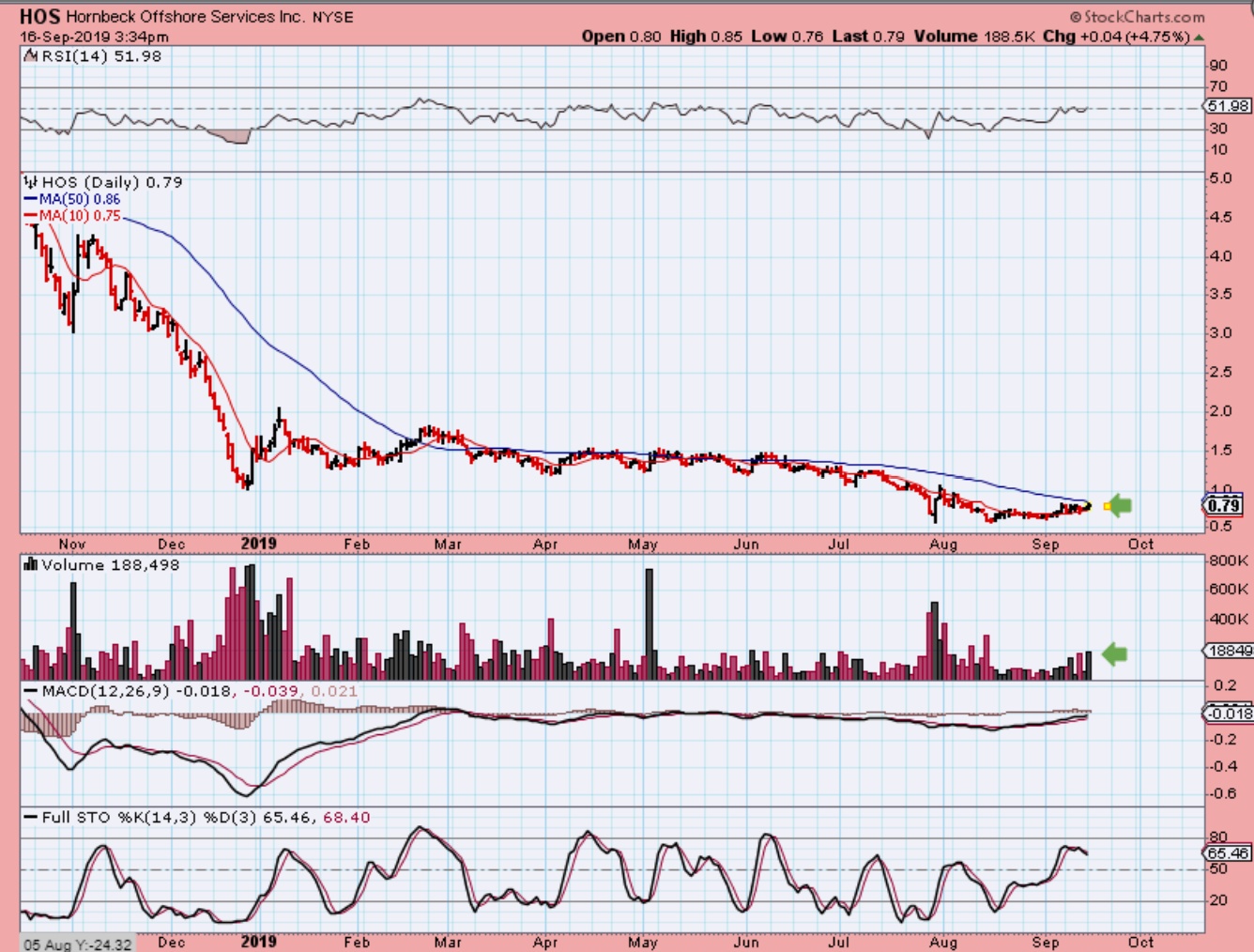
Task: Select the MA(50) 0.86 legend entry
Action: [x=72, y=199]
